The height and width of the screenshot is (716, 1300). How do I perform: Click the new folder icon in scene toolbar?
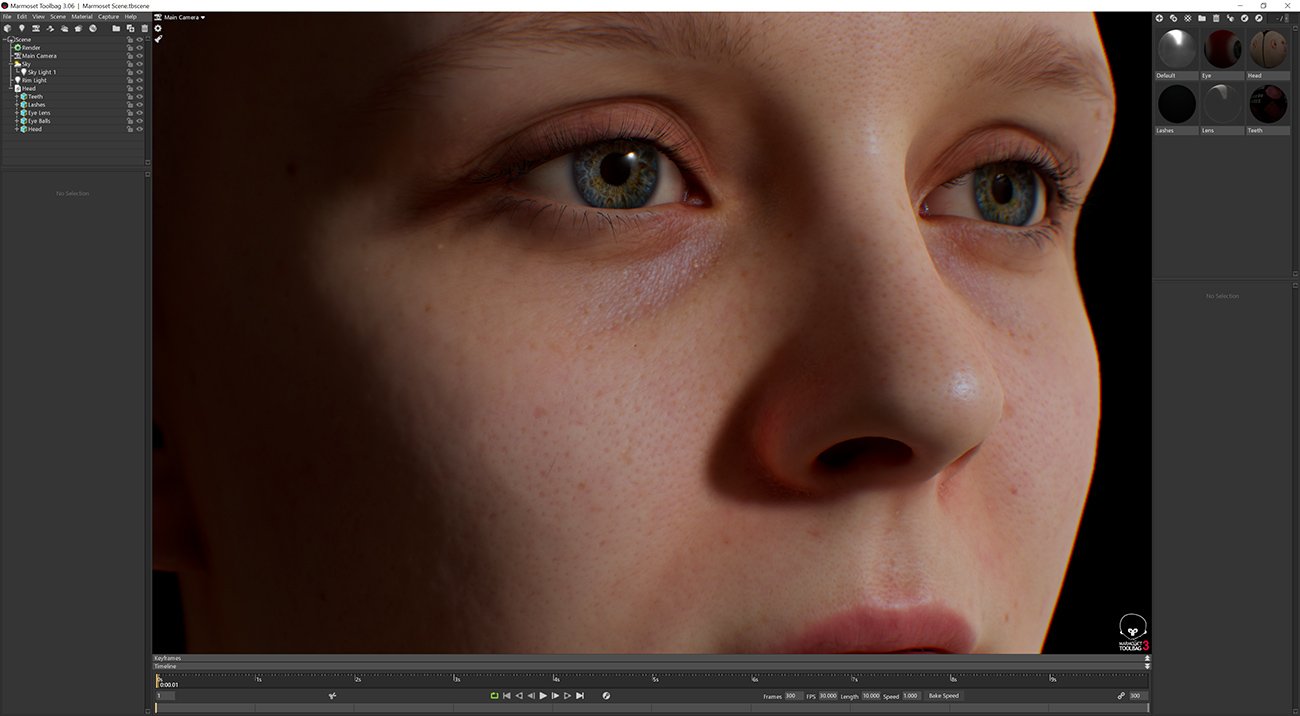pos(116,28)
